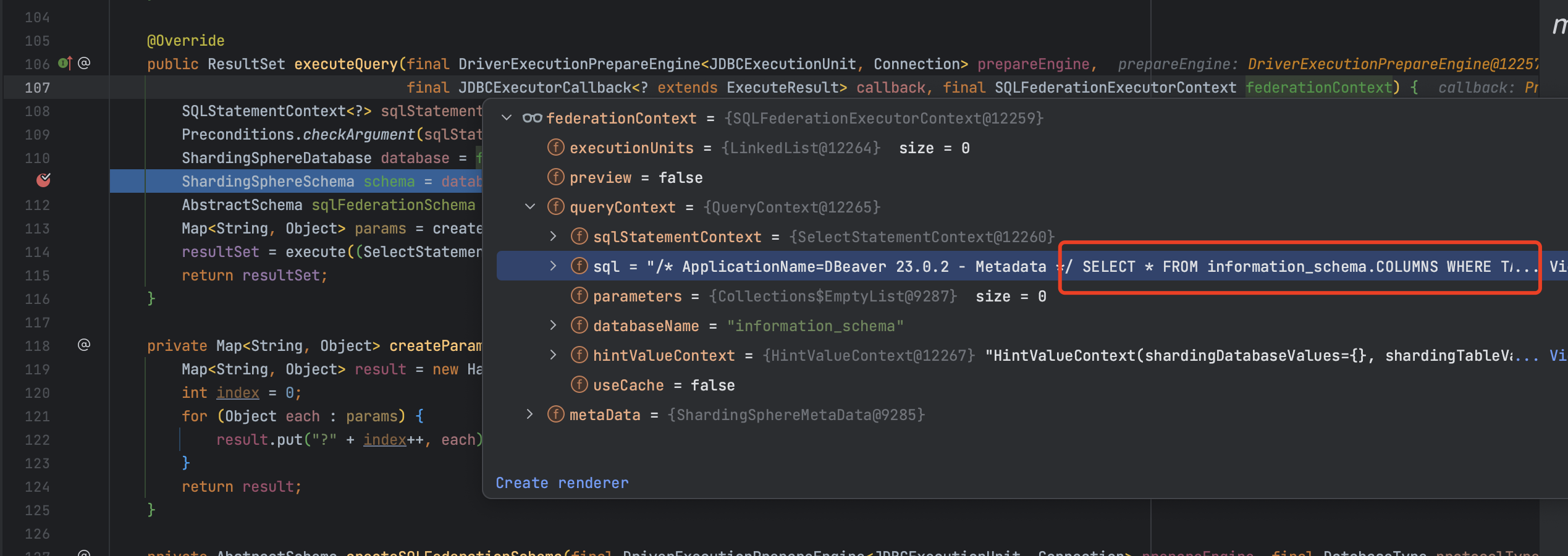Expand the metaData variable node
The width and height of the screenshot is (1568, 556).
[529, 415]
